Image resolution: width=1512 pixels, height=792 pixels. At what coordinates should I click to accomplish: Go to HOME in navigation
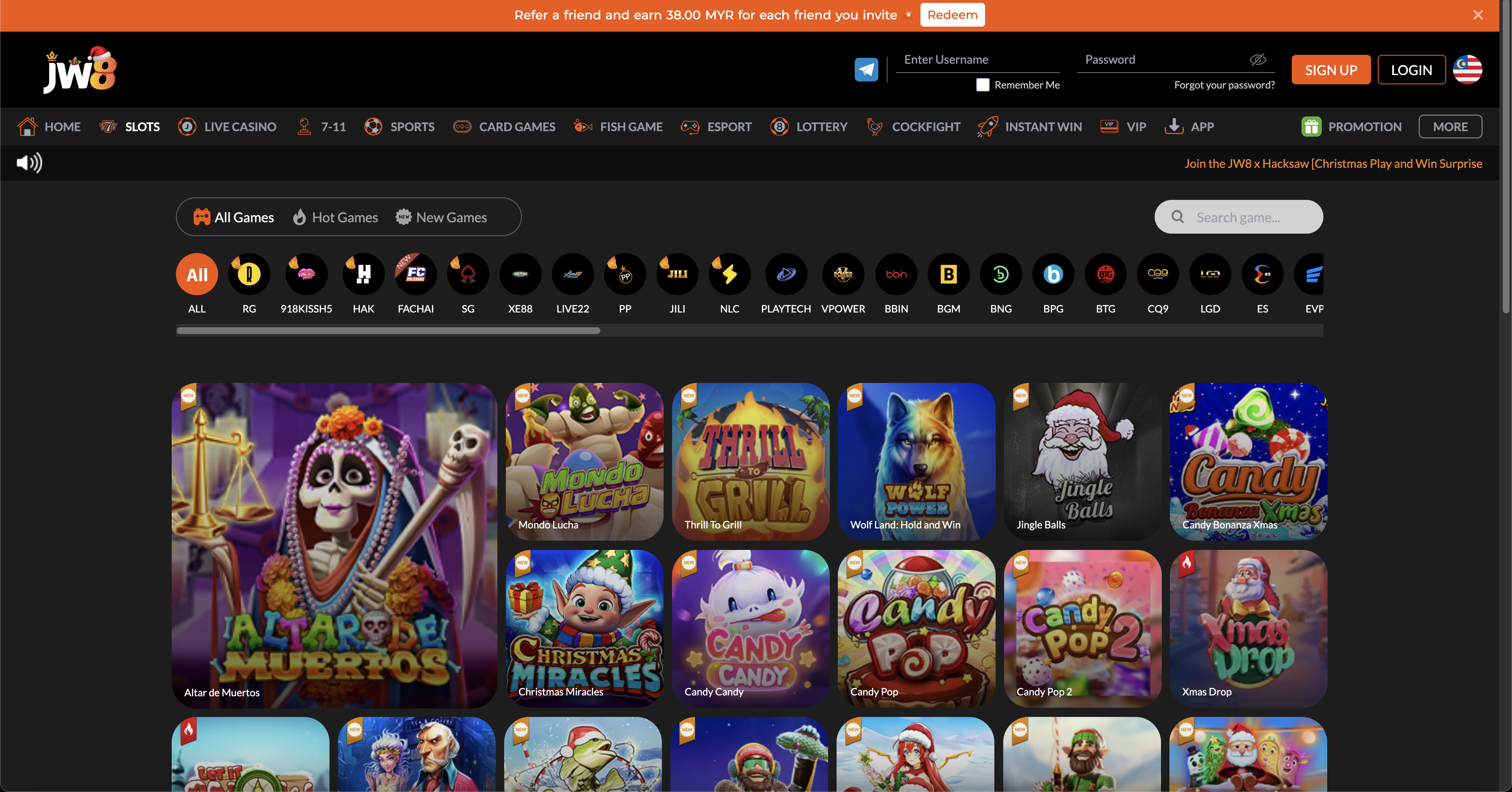tap(49, 127)
